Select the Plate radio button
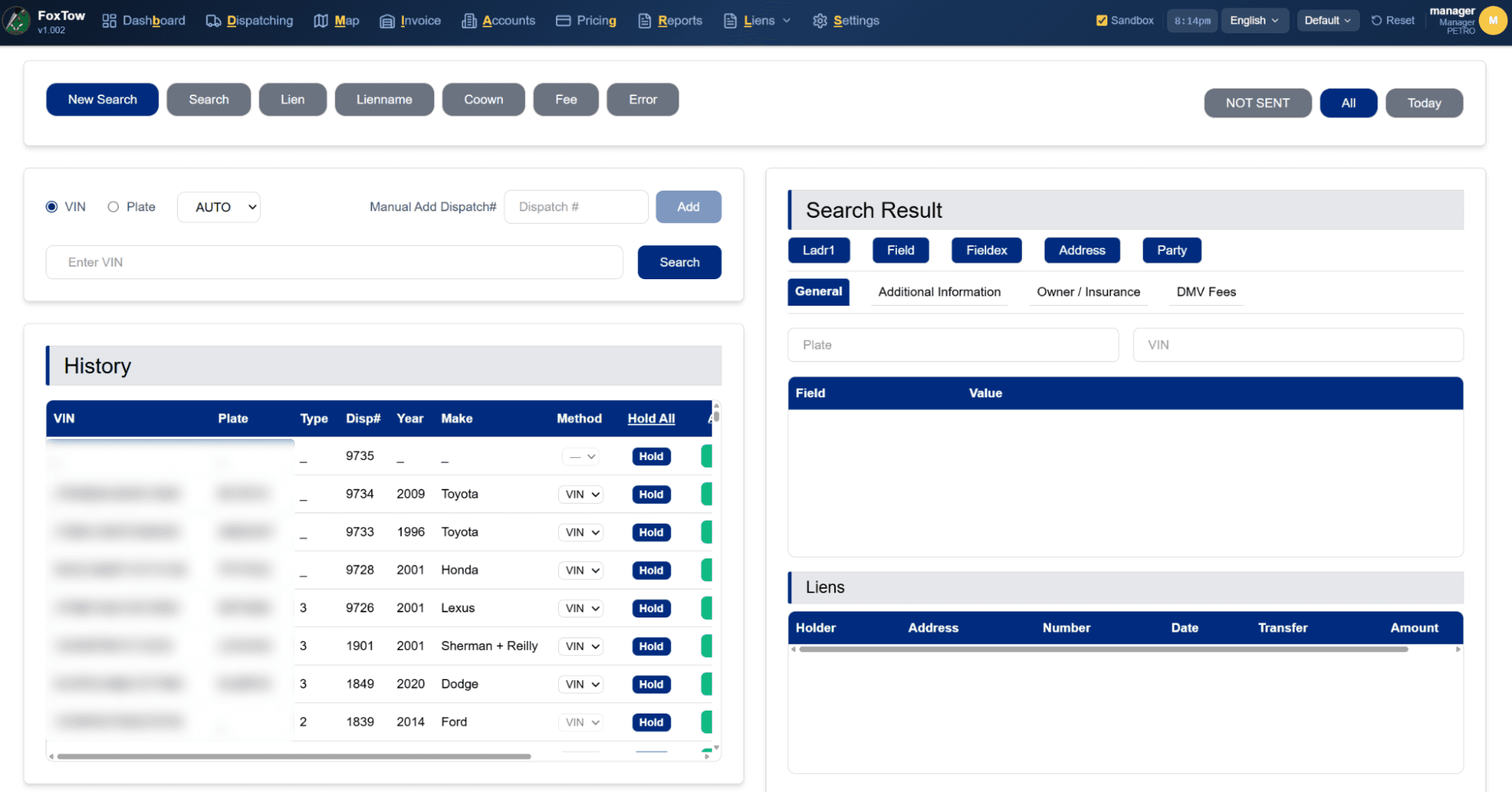Viewport: 1512px width, 793px height. pos(113,207)
